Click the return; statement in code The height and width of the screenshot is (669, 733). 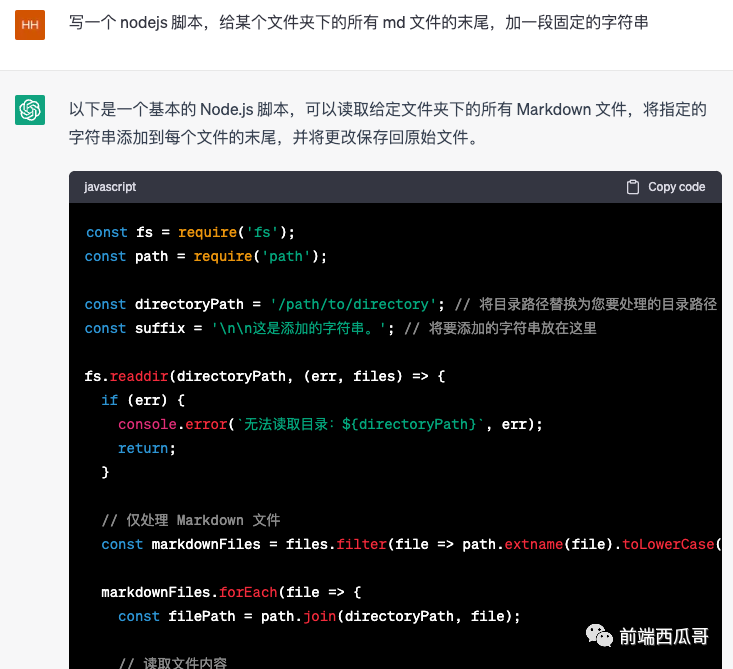click(x=146, y=448)
